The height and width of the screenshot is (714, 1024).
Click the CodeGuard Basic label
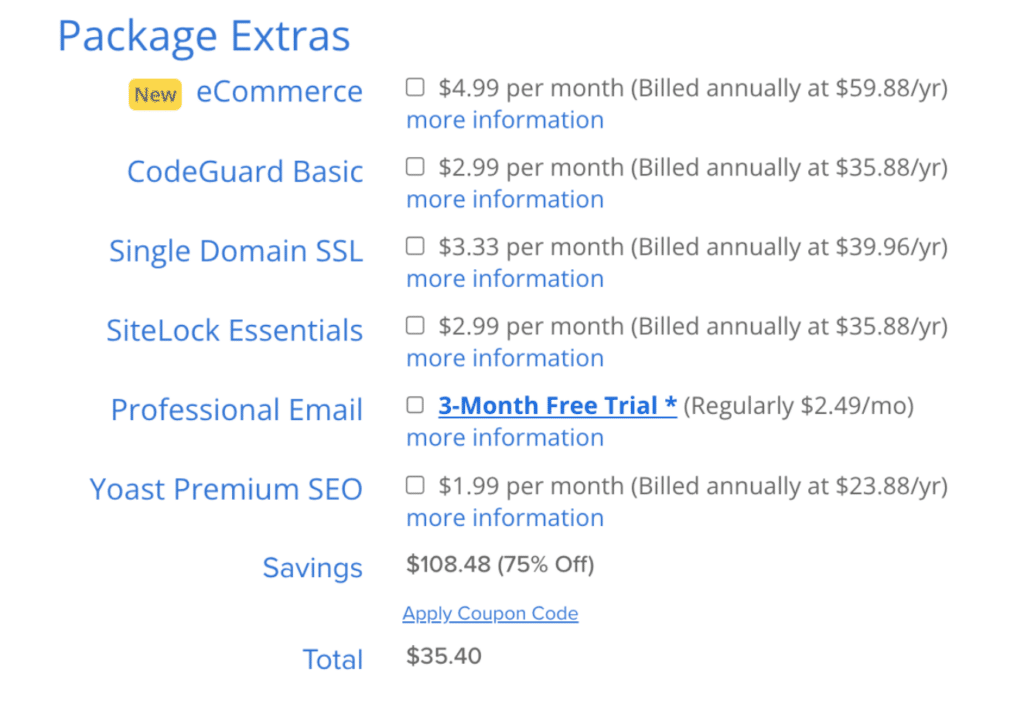pyautogui.click(x=244, y=171)
